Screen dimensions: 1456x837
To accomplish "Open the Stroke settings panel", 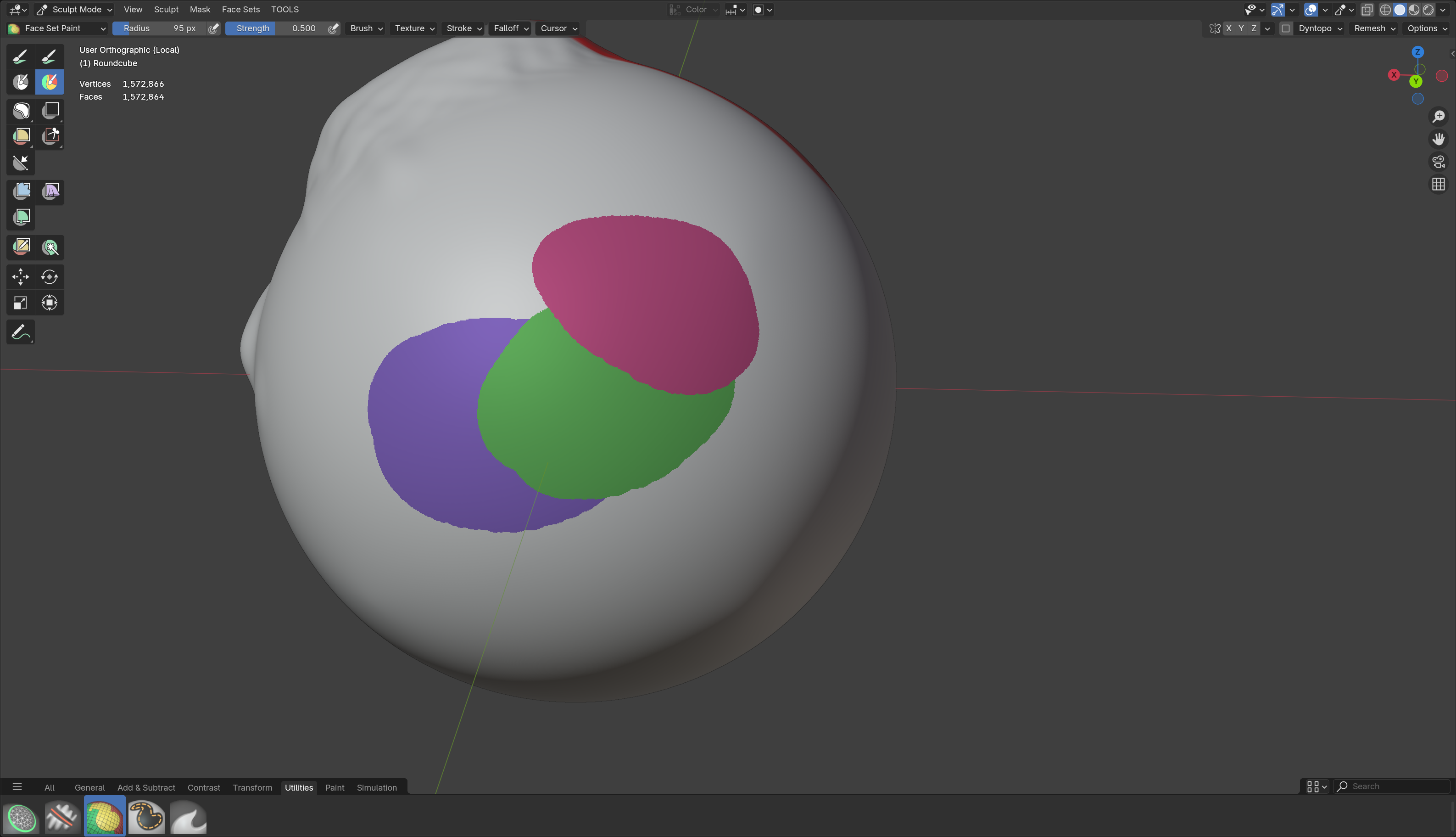I will [x=463, y=28].
